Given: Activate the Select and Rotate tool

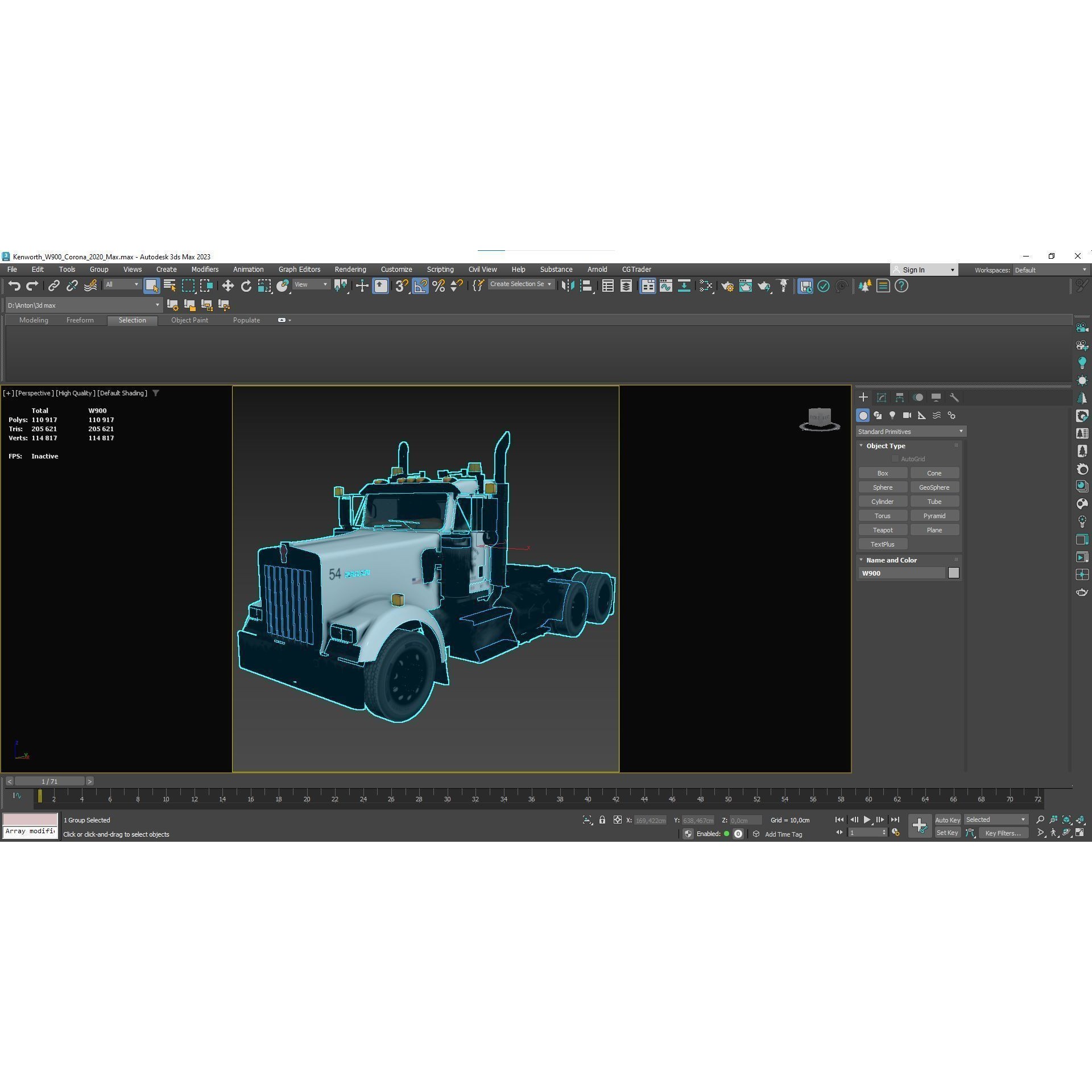Looking at the screenshot, I should [x=246, y=286].
